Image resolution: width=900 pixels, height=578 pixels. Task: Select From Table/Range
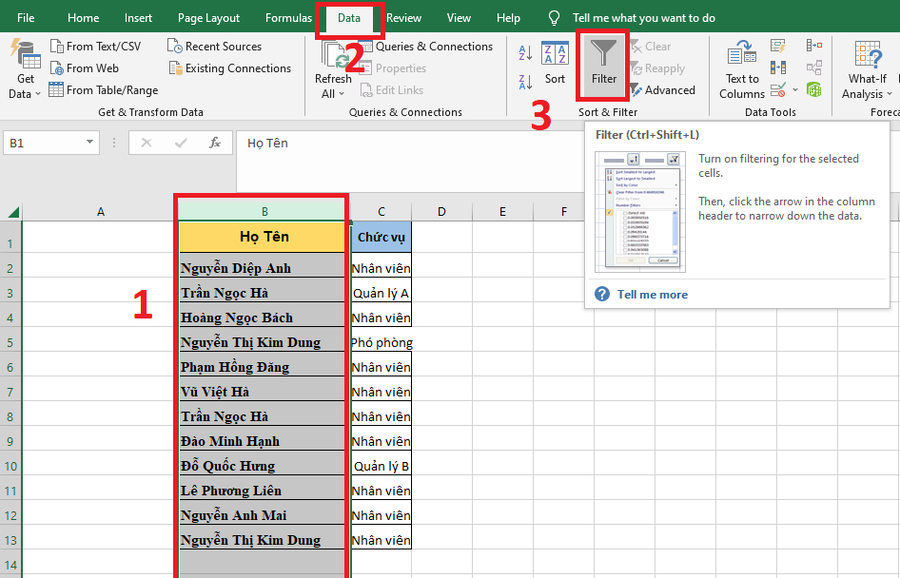click(103, 90)
